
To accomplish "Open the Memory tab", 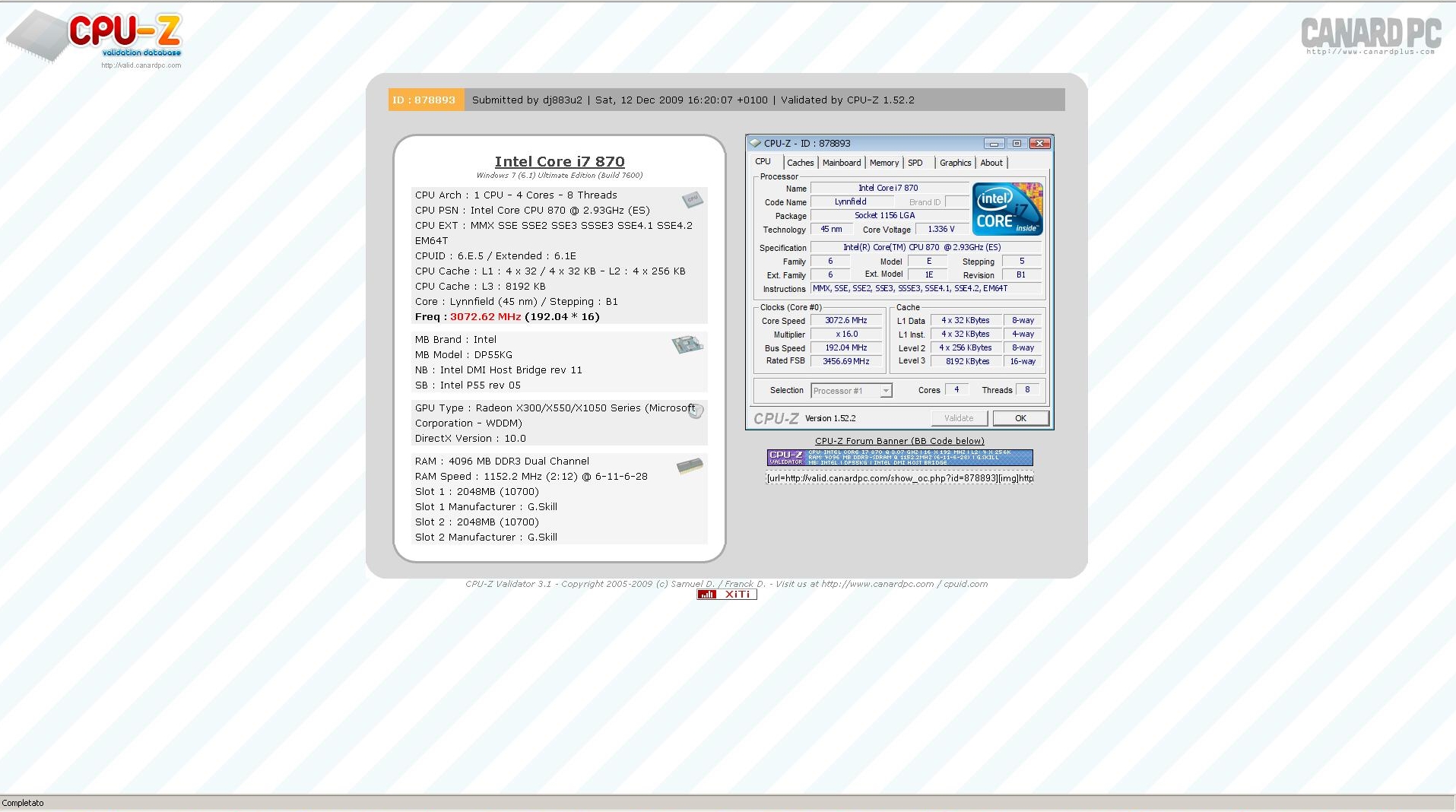I will tap(883, 163).
